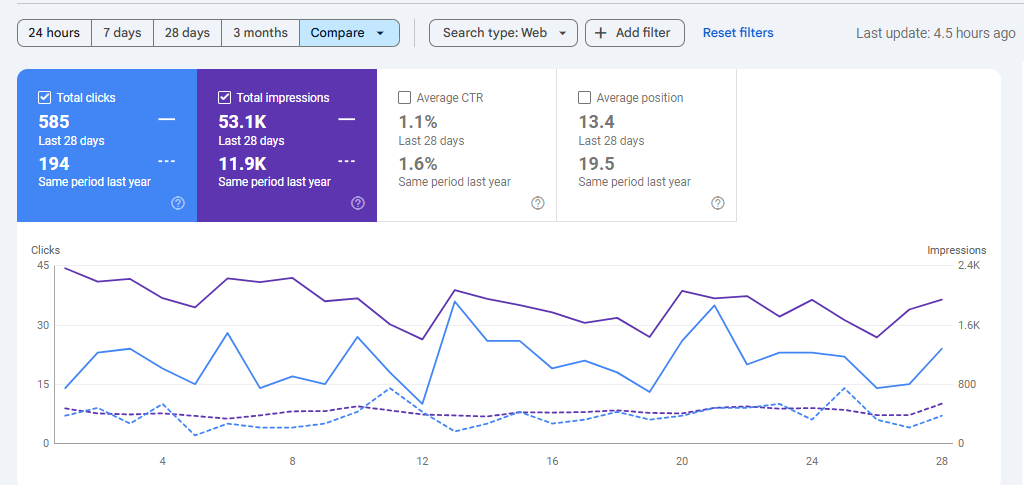Click help icon on Average CTR card

coord(538,203)
